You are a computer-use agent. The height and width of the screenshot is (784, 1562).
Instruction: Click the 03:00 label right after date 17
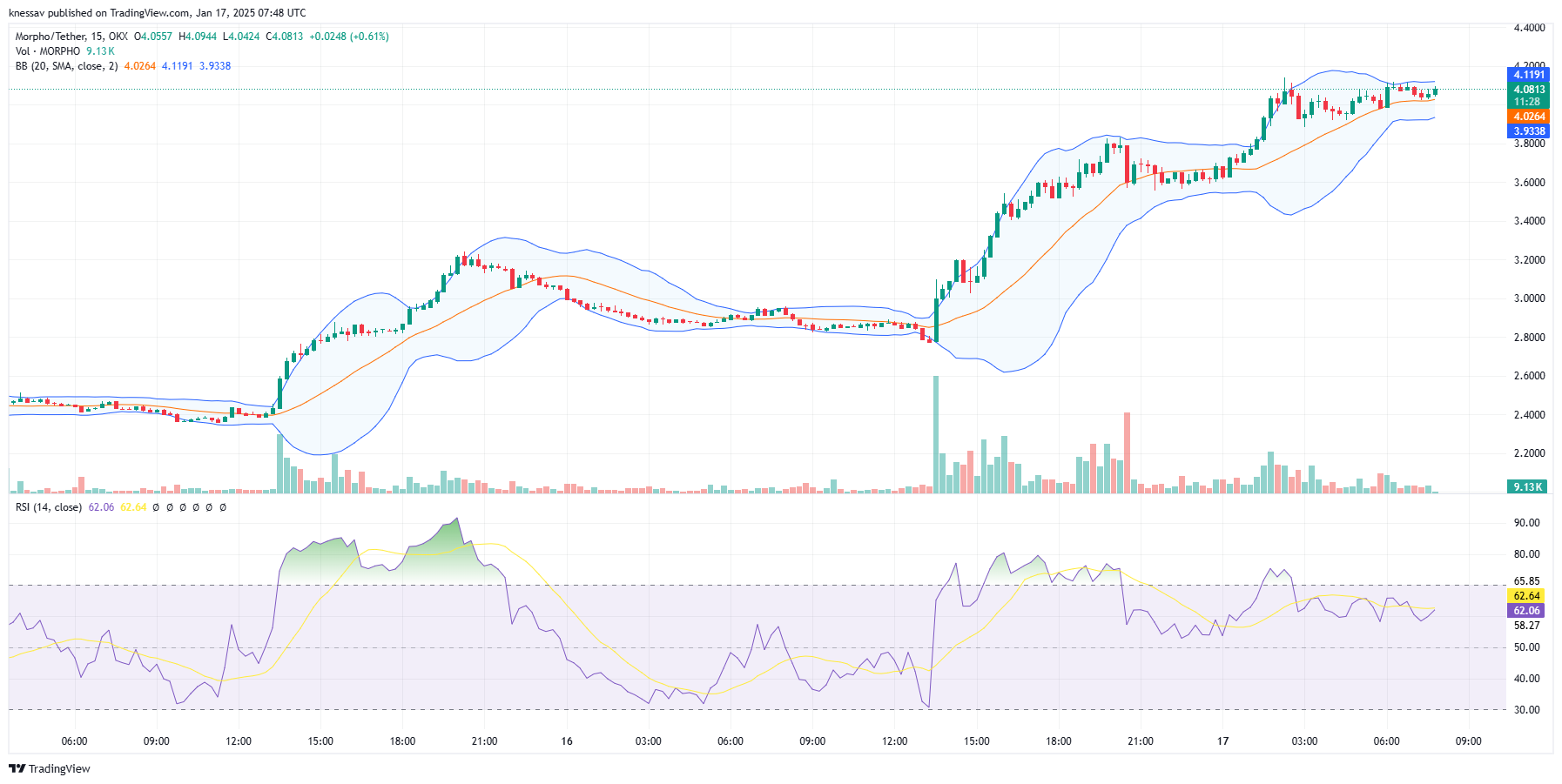1304,741
